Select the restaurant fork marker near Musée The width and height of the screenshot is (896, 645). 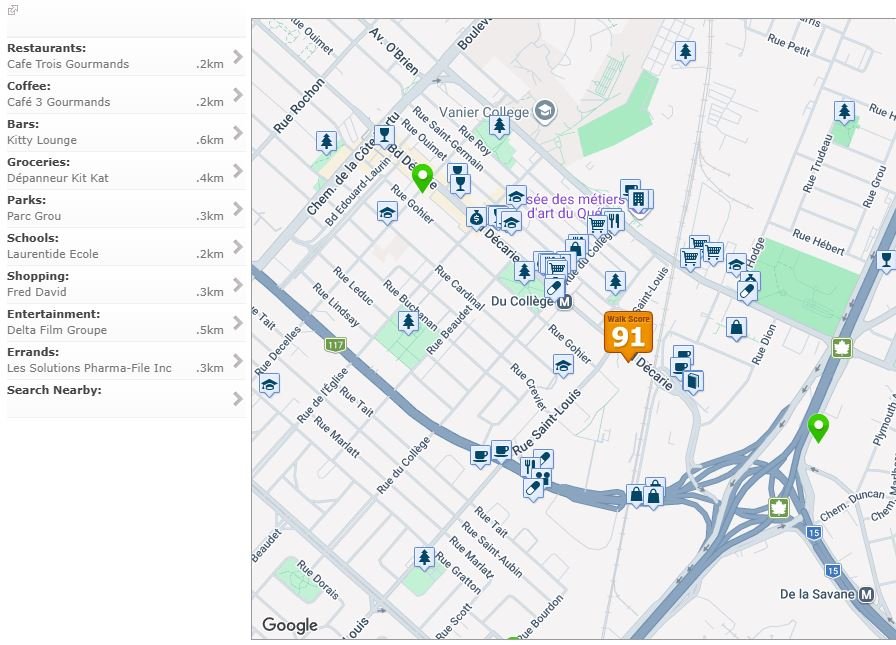click(614, 222)
